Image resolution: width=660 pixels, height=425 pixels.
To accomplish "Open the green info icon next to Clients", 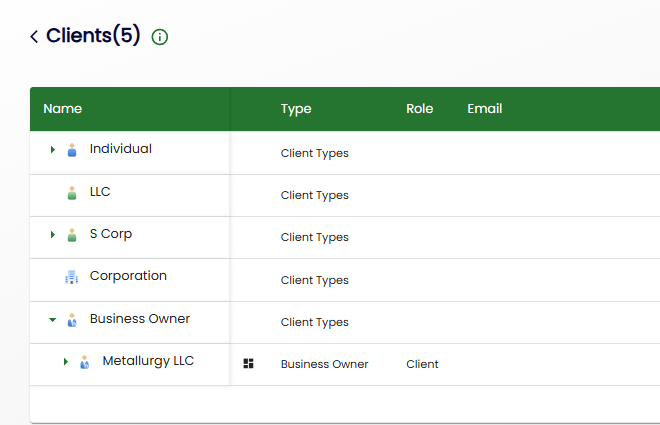I will click(160, 37).
